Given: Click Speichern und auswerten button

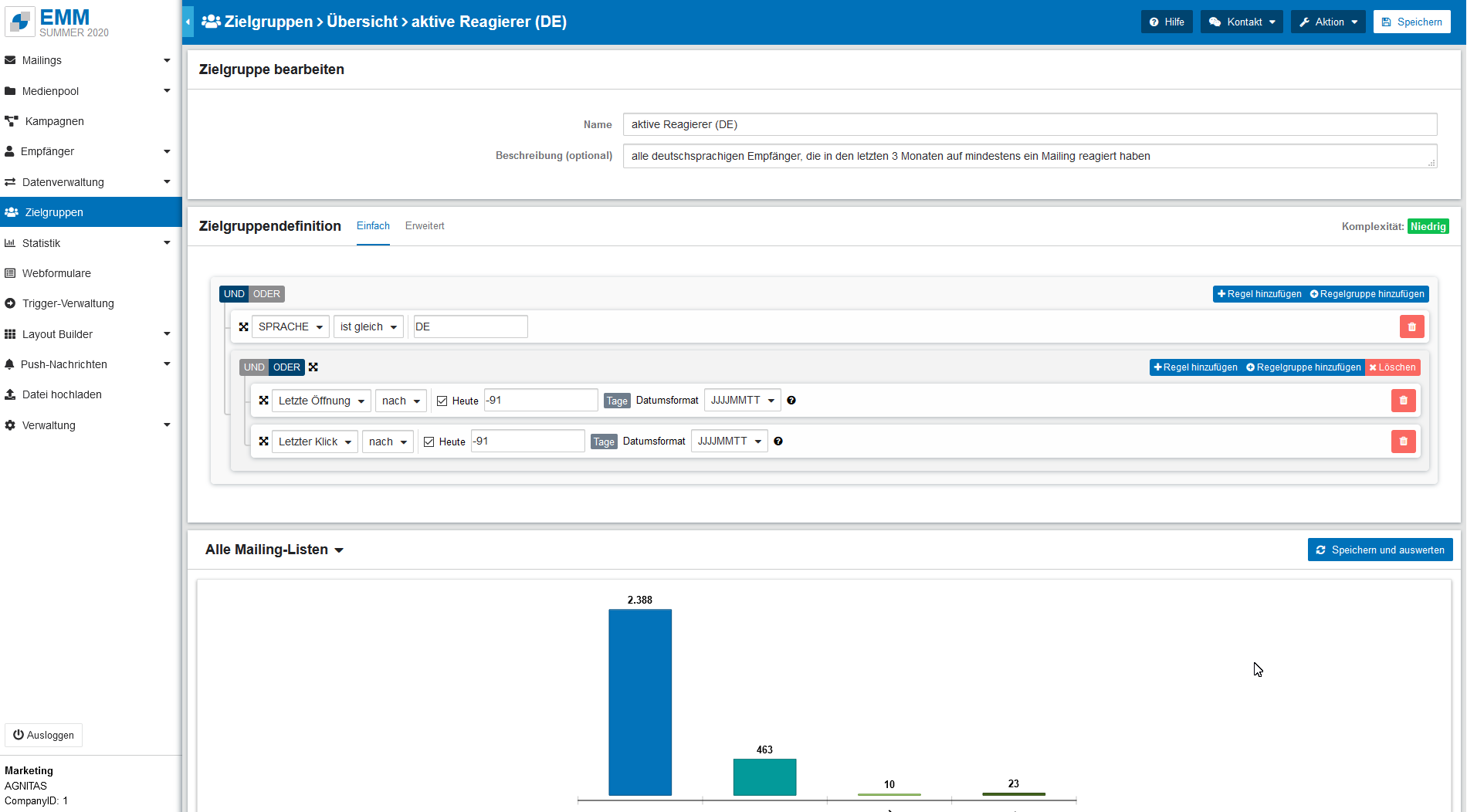Looking at the screenshot, I should coord(1380,550).
